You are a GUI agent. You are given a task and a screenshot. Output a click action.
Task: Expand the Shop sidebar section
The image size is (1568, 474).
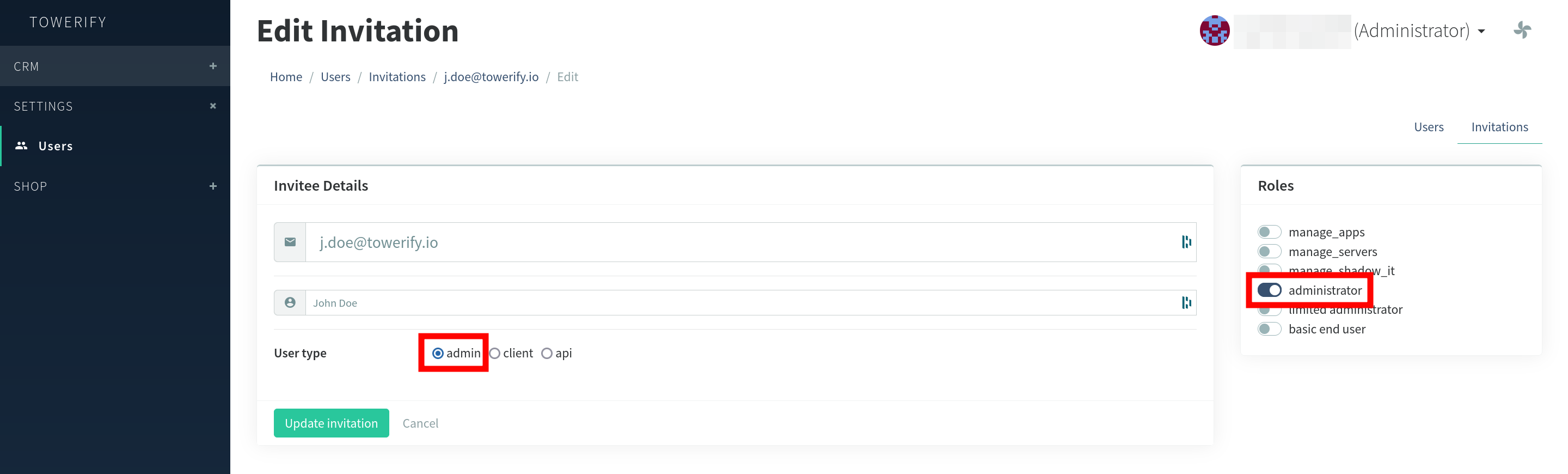tap(212, 186)
